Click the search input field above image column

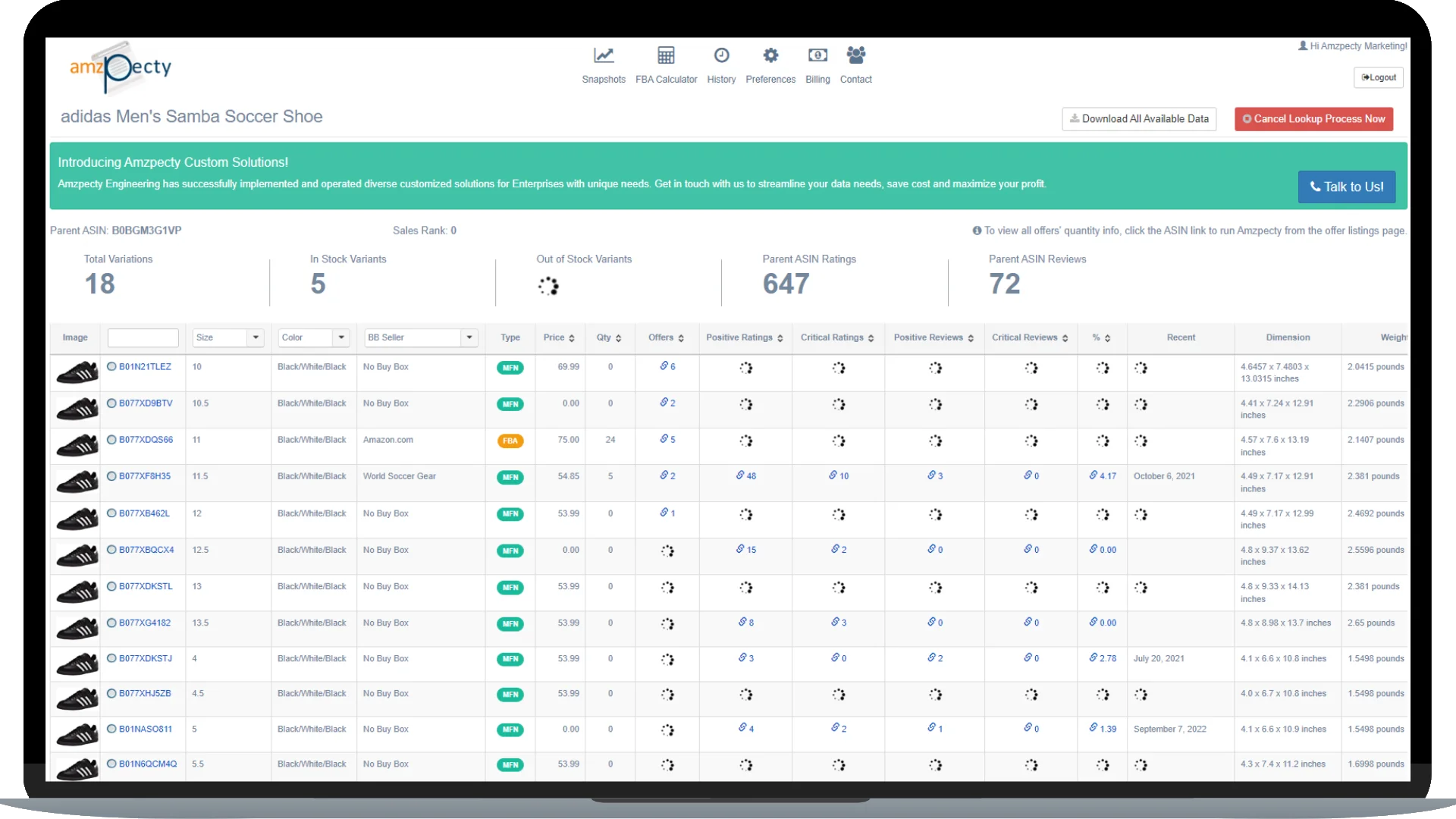[x=143, y=337]
